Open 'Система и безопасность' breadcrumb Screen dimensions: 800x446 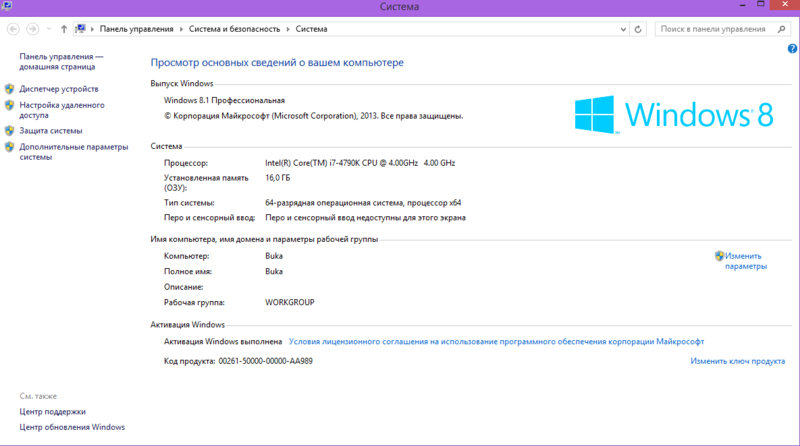pos(234,29)
